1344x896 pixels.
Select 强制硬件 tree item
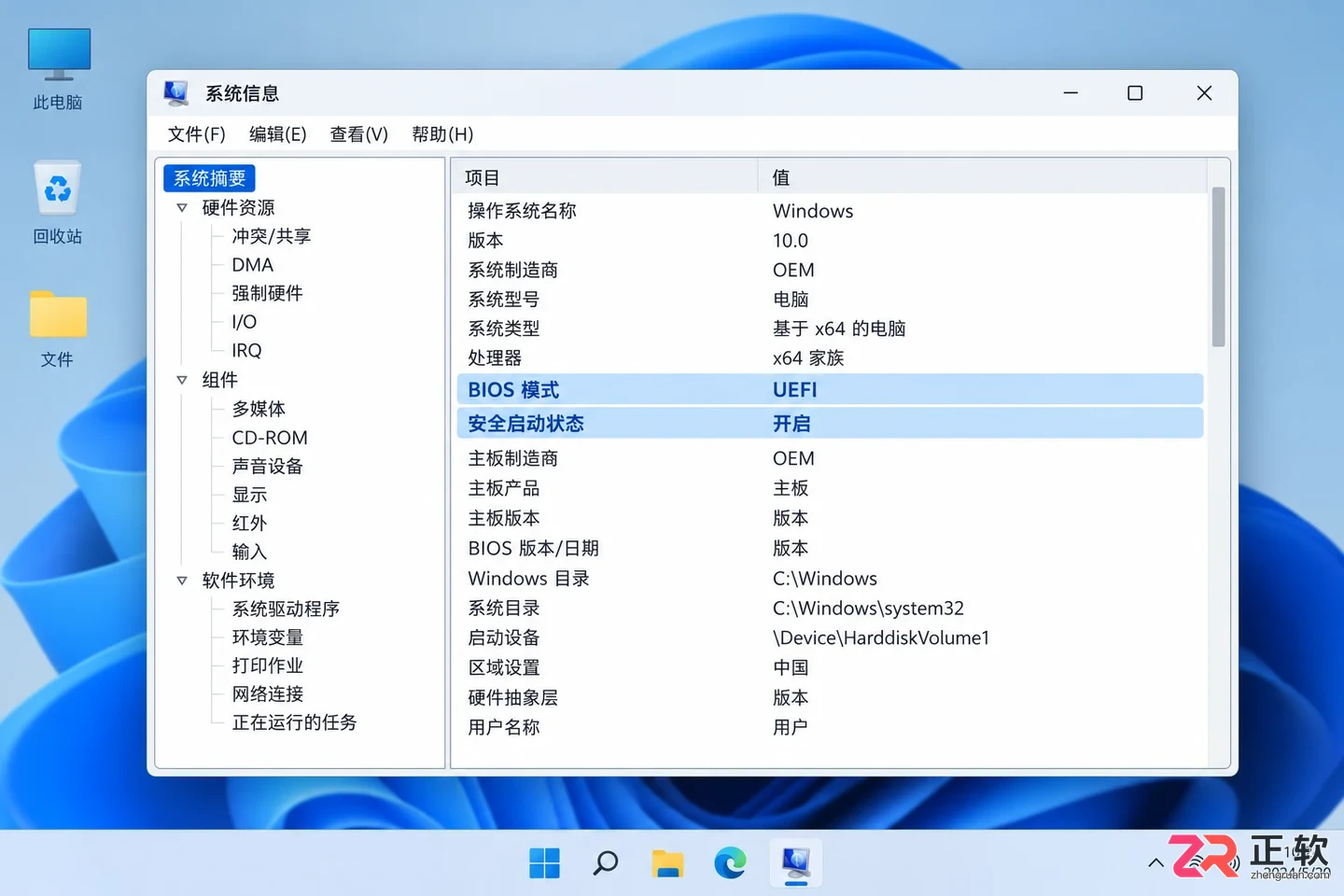point(268,293)
